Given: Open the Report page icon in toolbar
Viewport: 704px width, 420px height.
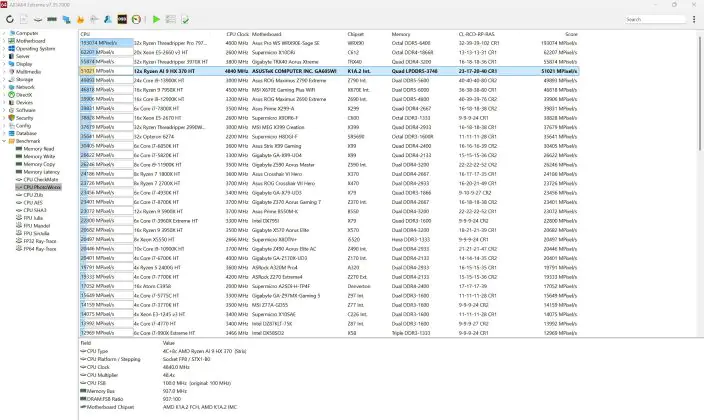Looking at the screenshot, I should click(24, 19).
